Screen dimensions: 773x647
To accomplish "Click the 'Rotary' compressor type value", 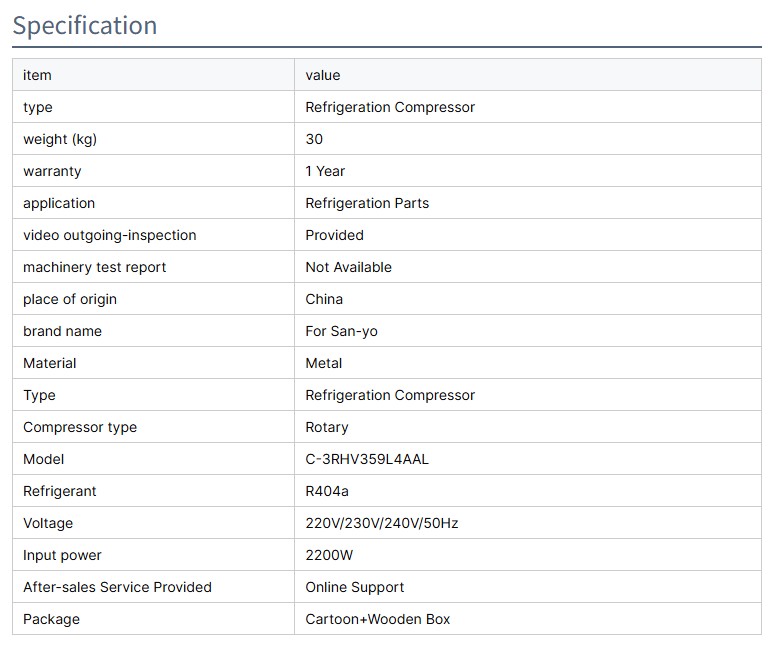I will 327,427.
